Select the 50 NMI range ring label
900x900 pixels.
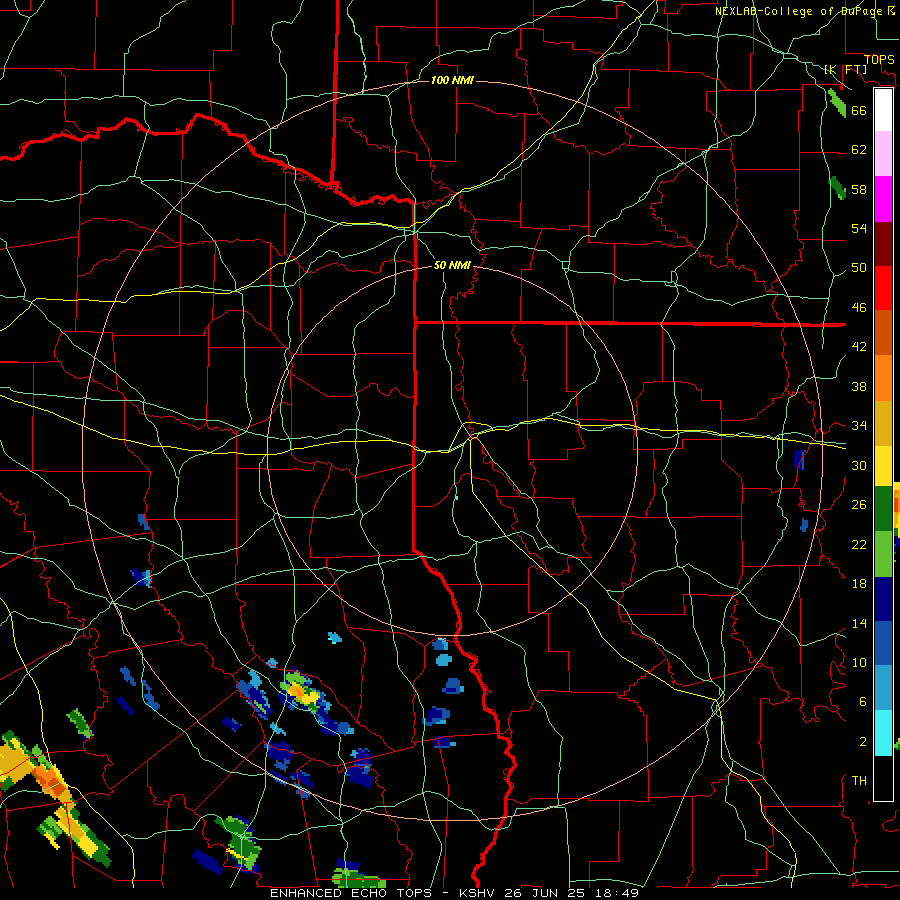[x=452, y=265]
